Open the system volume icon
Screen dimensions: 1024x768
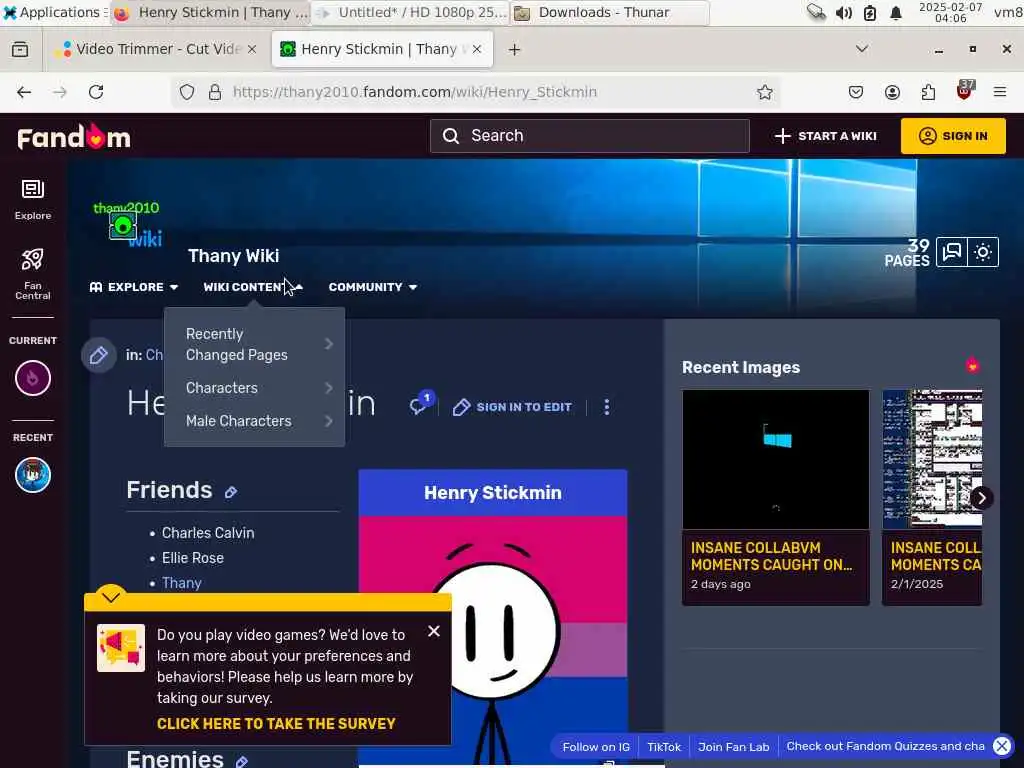(844, 13)
